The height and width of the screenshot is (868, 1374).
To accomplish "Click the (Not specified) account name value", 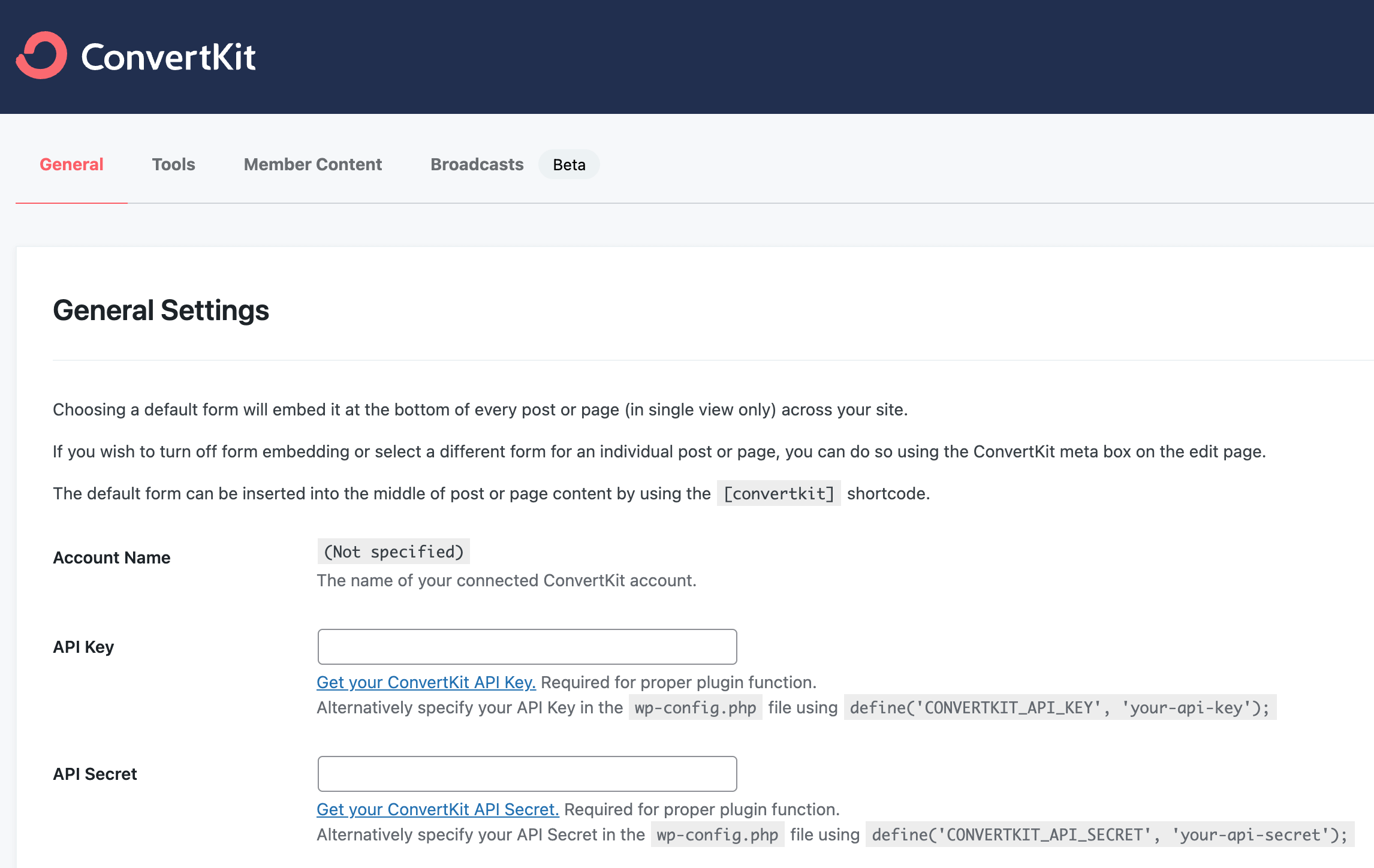I will [x=394, y=551].
